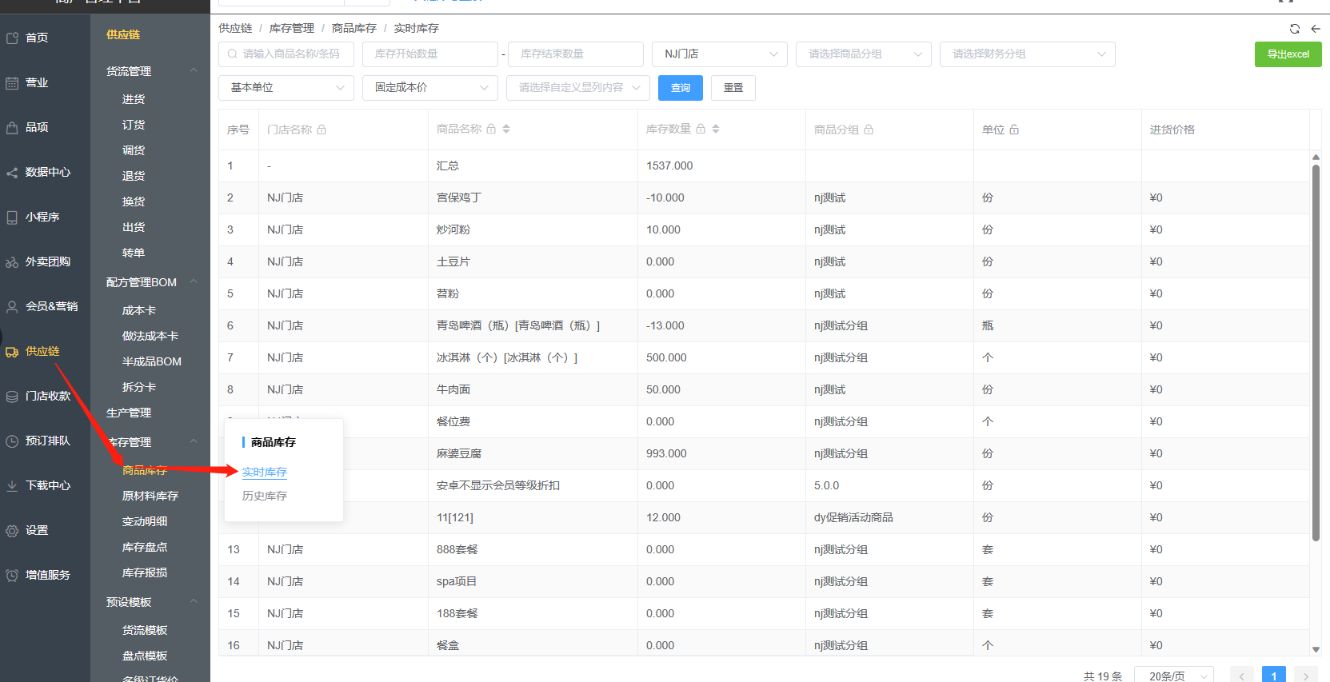1330x682 pixels.
Task: Select 半成品BOM in the submenu
Action: [151, 361]
